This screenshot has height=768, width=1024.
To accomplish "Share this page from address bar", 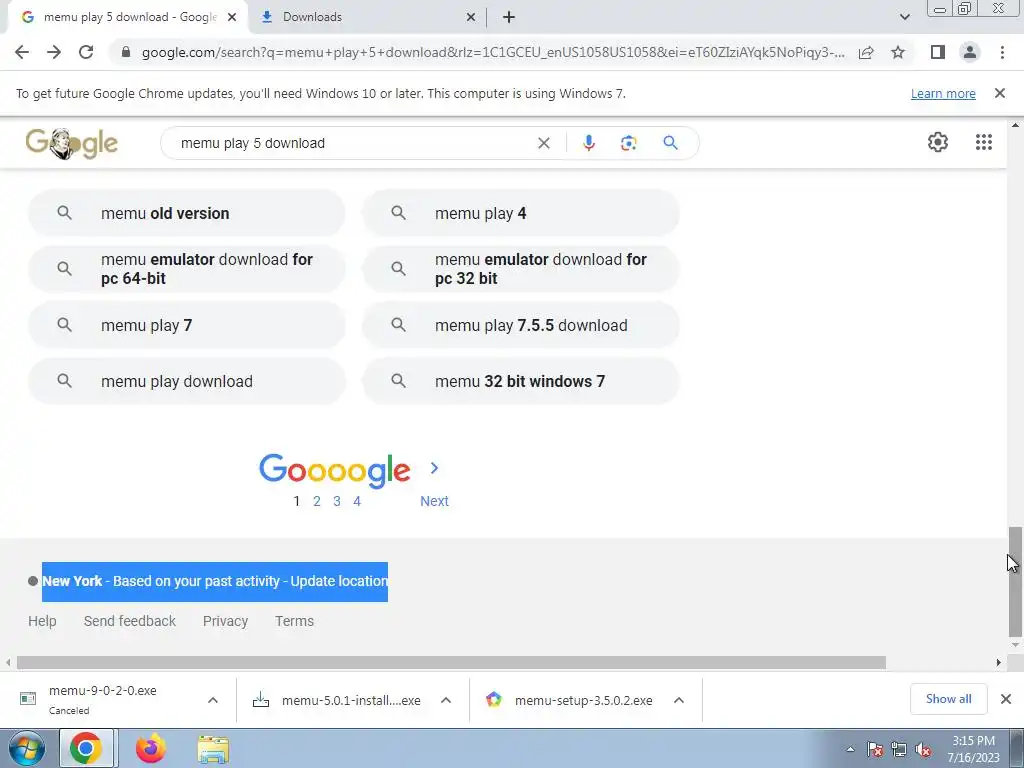I will click(x=866, y=52).
